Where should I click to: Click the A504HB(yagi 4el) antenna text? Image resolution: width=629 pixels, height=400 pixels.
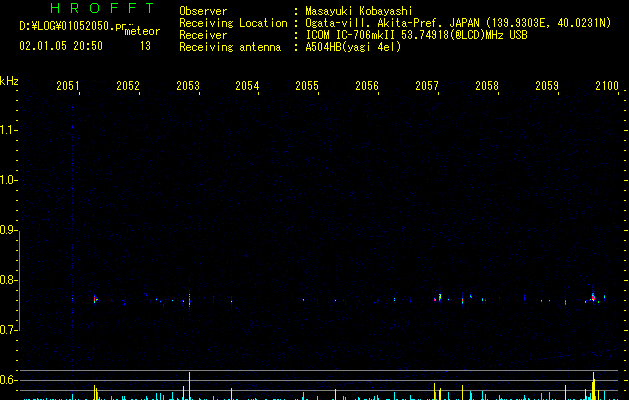pyautogui.click(x=353, y=47)
